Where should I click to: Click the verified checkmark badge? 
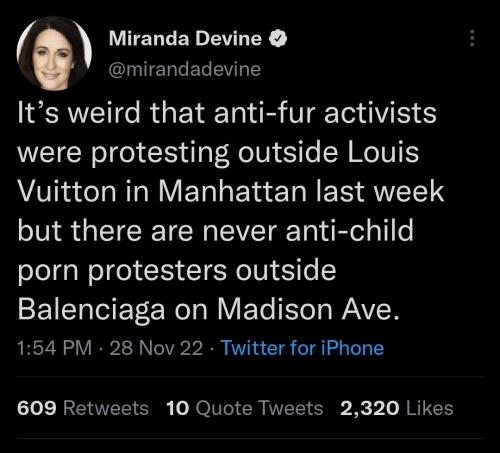coord(278,38)
